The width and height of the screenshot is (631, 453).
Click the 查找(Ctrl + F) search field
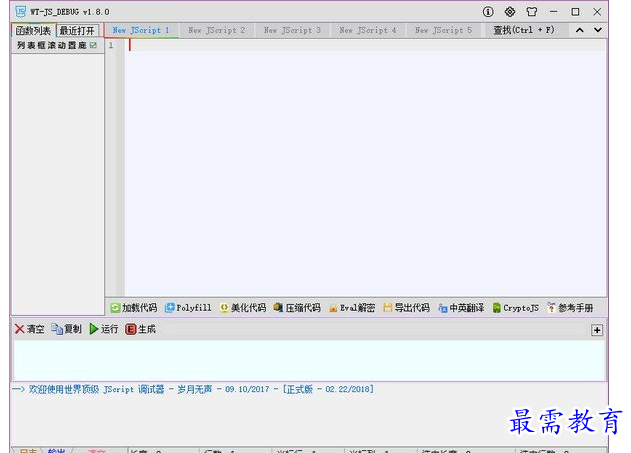[x=525, y=30]
